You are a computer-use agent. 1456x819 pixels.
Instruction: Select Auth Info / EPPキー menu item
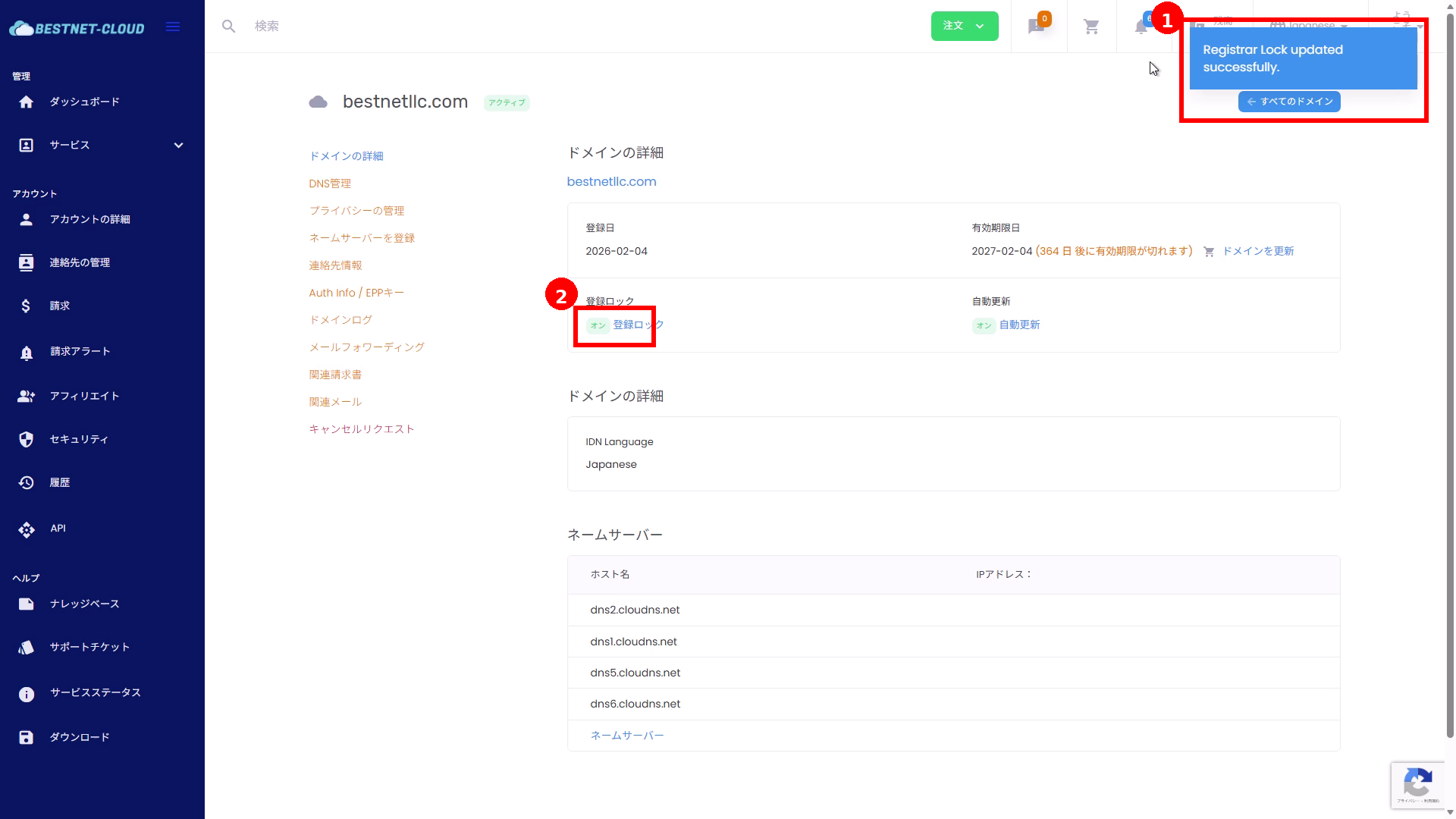(356, 293)
